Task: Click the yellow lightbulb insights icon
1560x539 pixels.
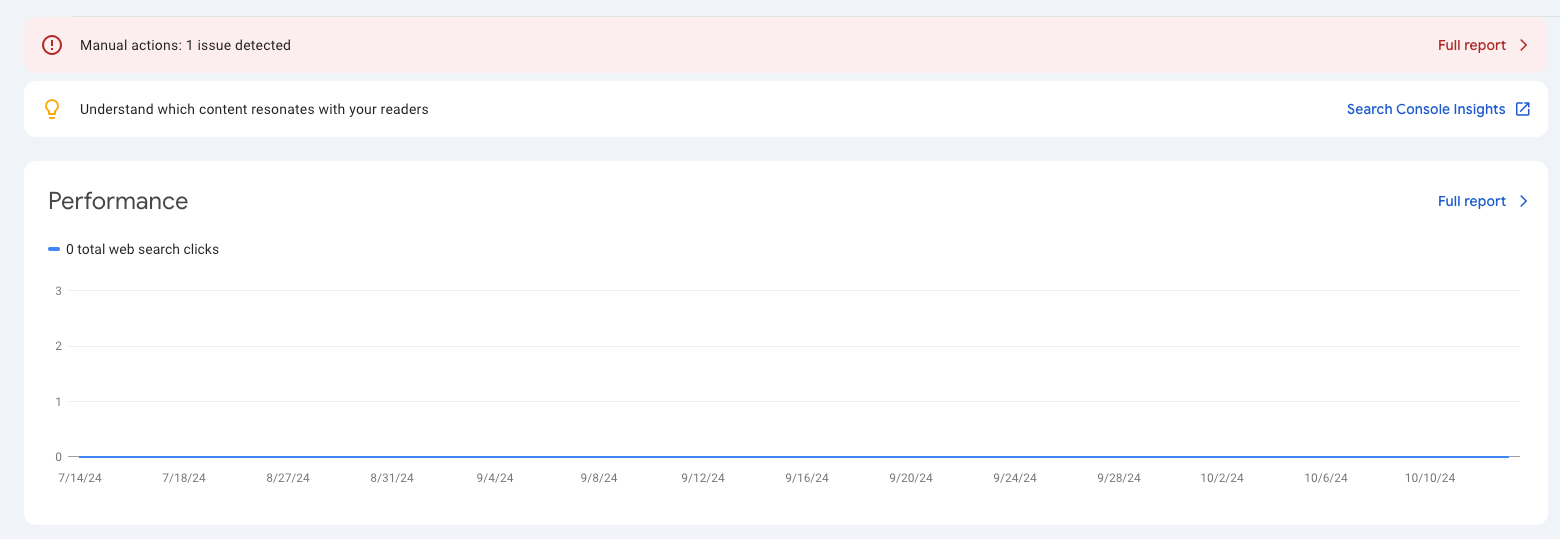Action: (52, 109)
